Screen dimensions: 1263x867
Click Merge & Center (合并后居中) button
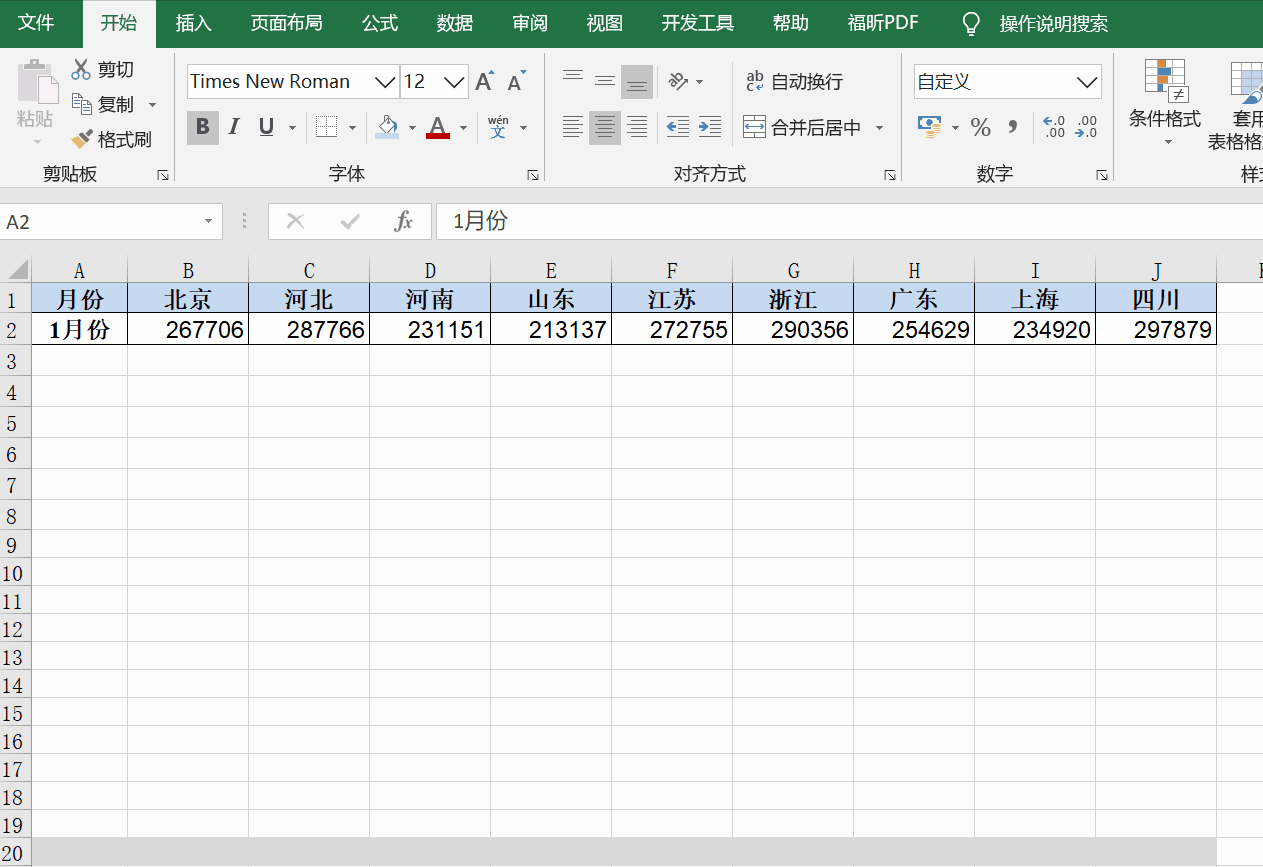click(803, 128)
